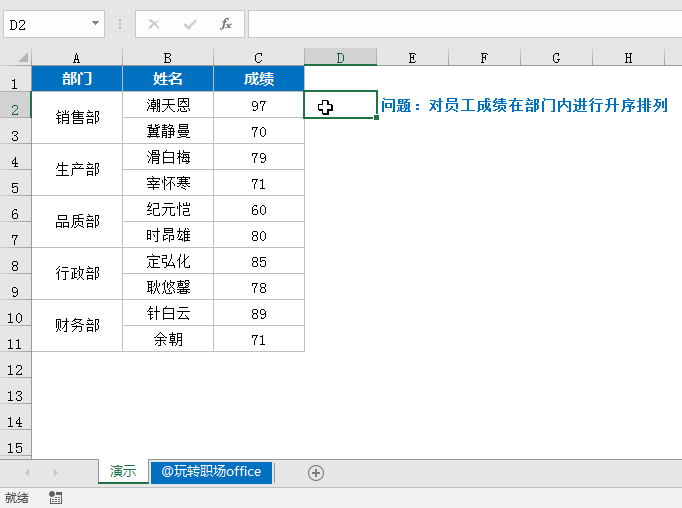This screenshot has height=508, width=682.
Task: Click the 部门 header cell
Action: tap(77, 79)
